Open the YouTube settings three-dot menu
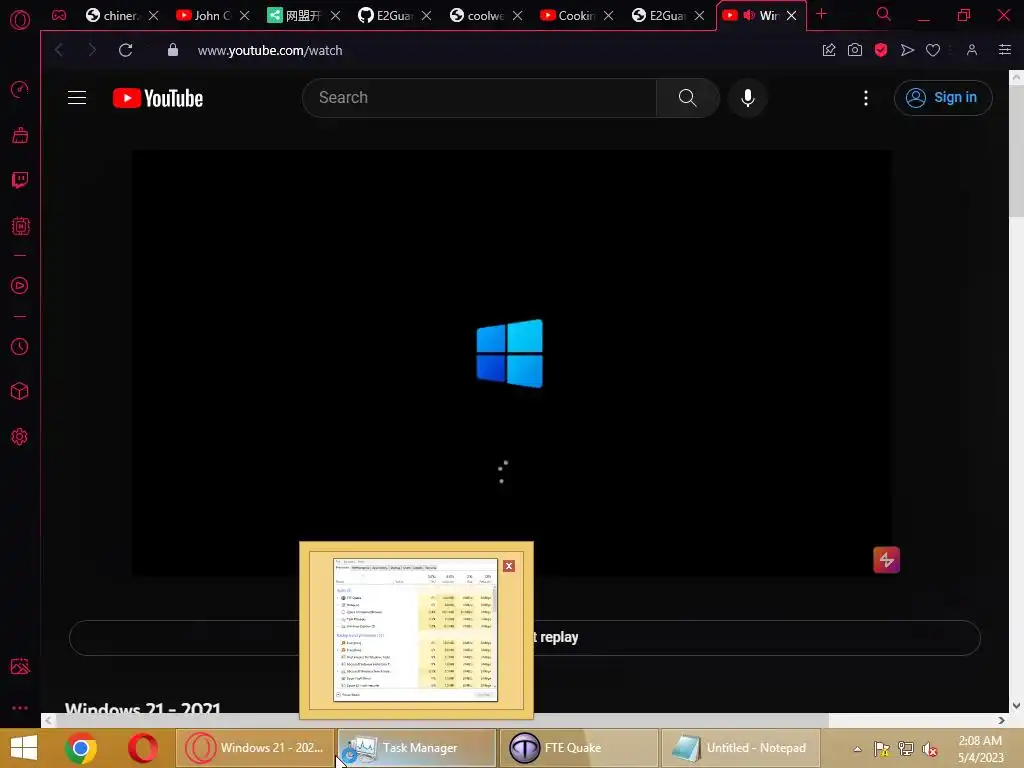1024x768 pixels. (866, 98)
